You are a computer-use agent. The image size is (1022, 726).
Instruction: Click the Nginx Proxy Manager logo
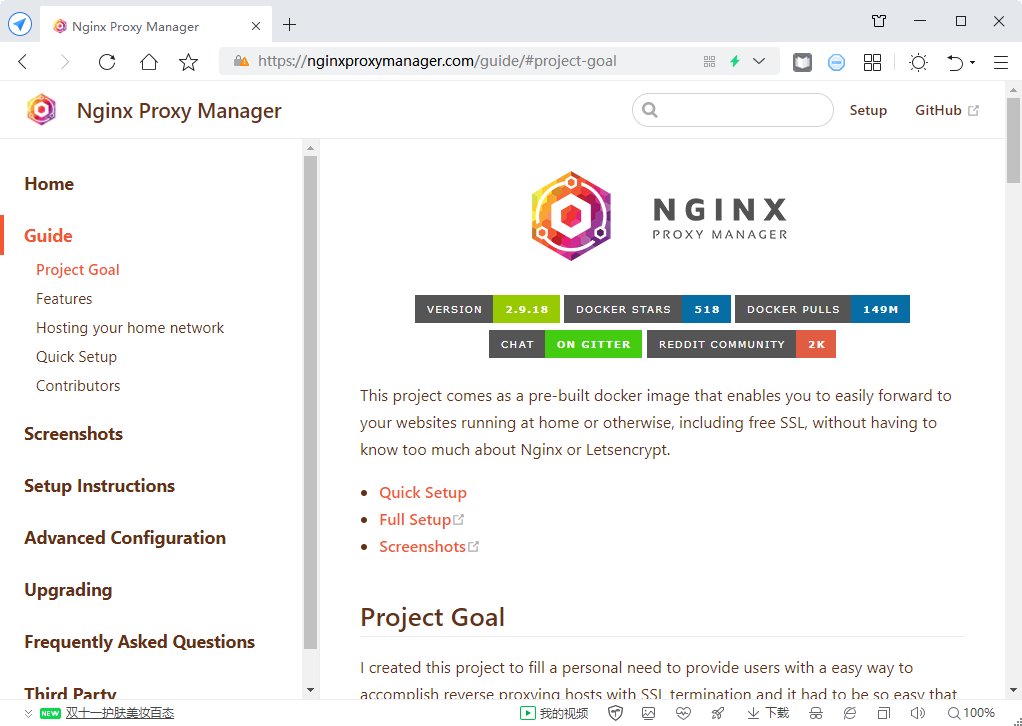[41, 110]
